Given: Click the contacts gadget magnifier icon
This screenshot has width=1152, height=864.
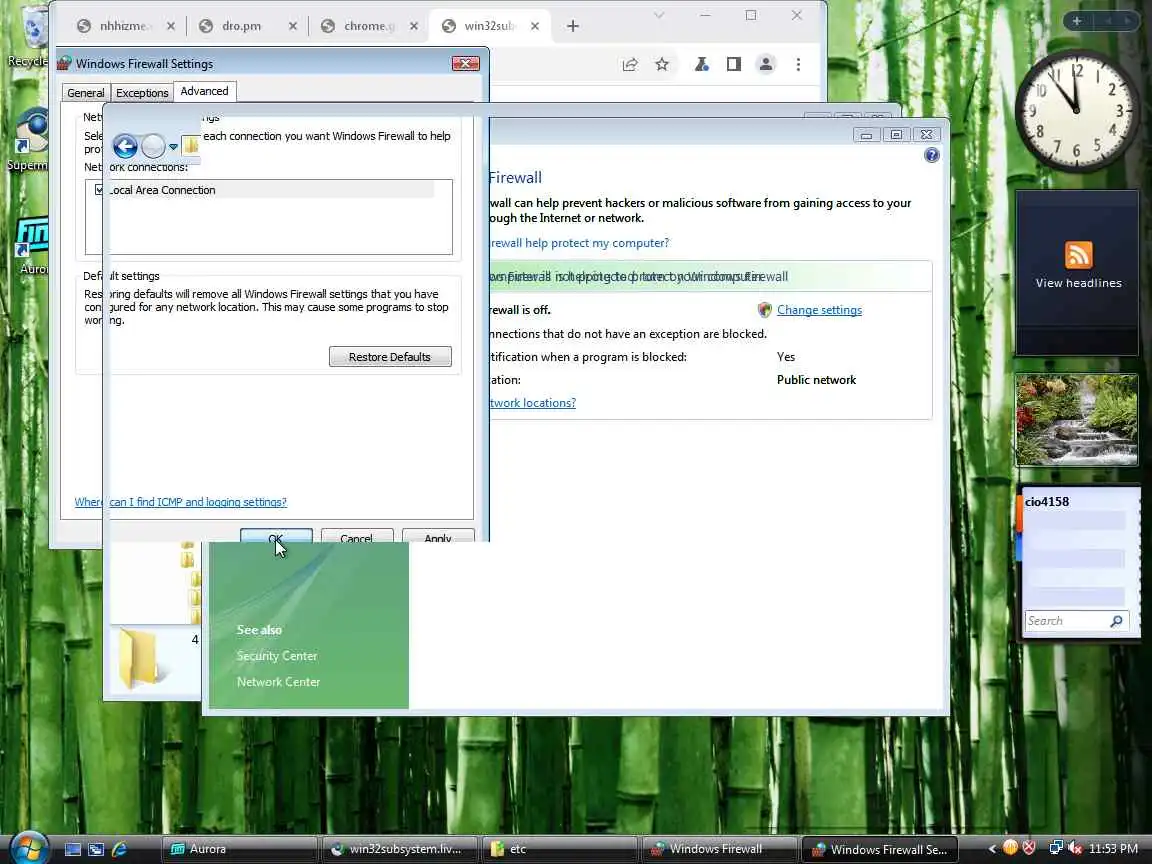Looking at the screenshot, I should click(1117, 621).
